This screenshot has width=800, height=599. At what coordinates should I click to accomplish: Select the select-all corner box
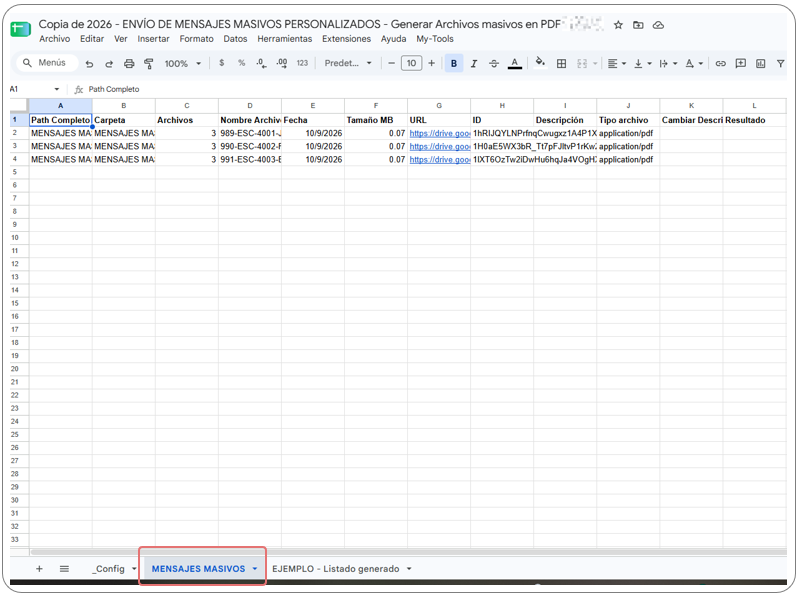point(19,106)
